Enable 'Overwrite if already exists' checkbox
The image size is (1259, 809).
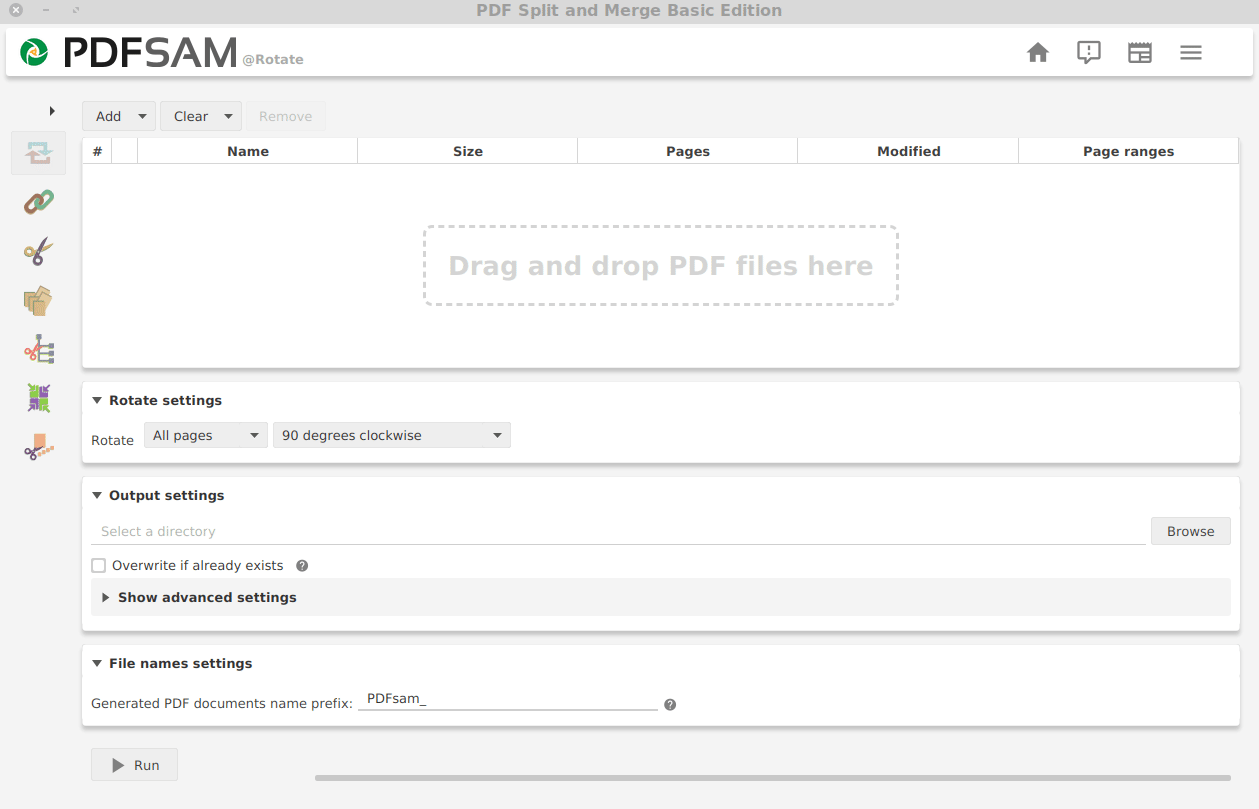(x=98, y=566)
